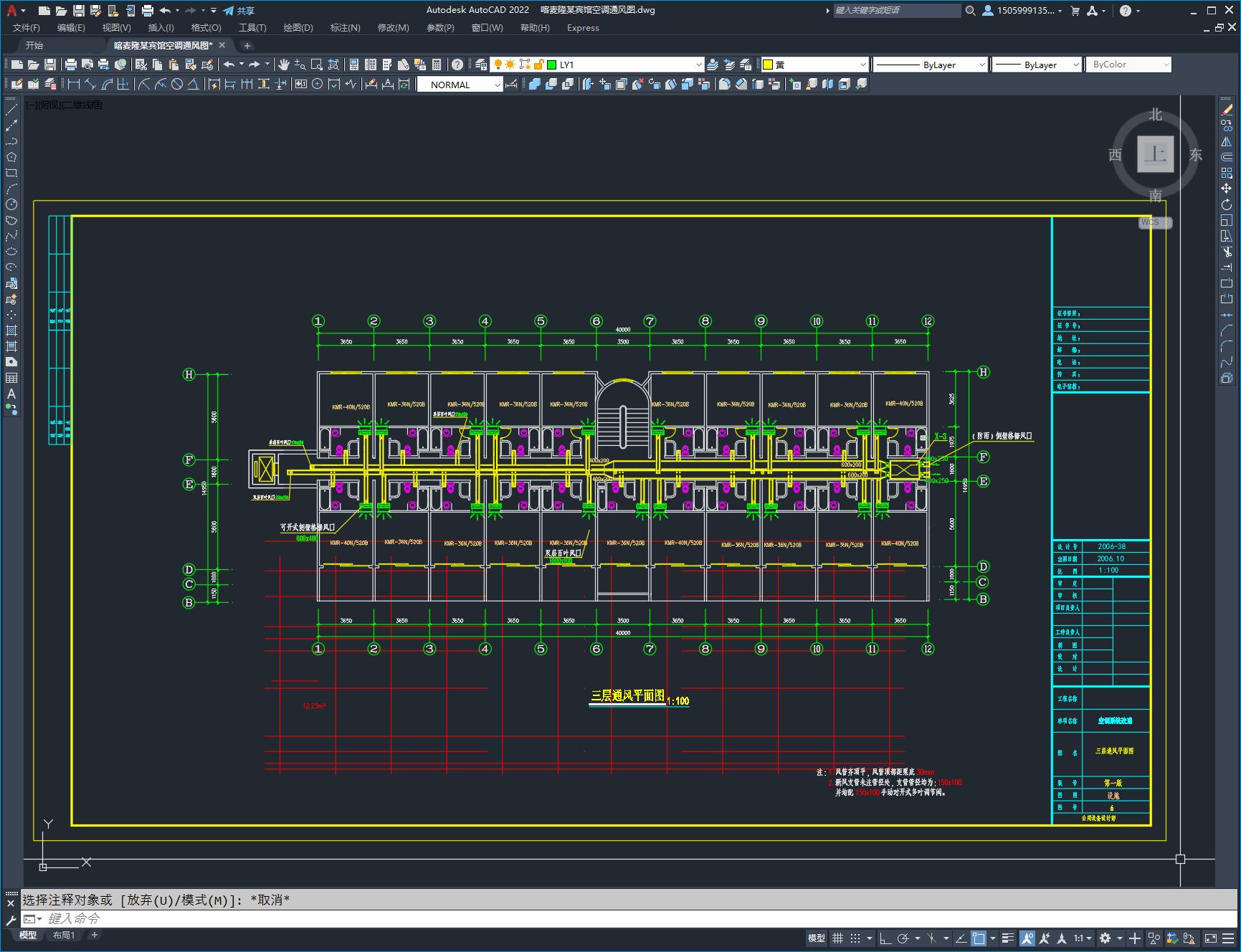Click the Redo arrow in the standard toolbar

pos(255,65)
